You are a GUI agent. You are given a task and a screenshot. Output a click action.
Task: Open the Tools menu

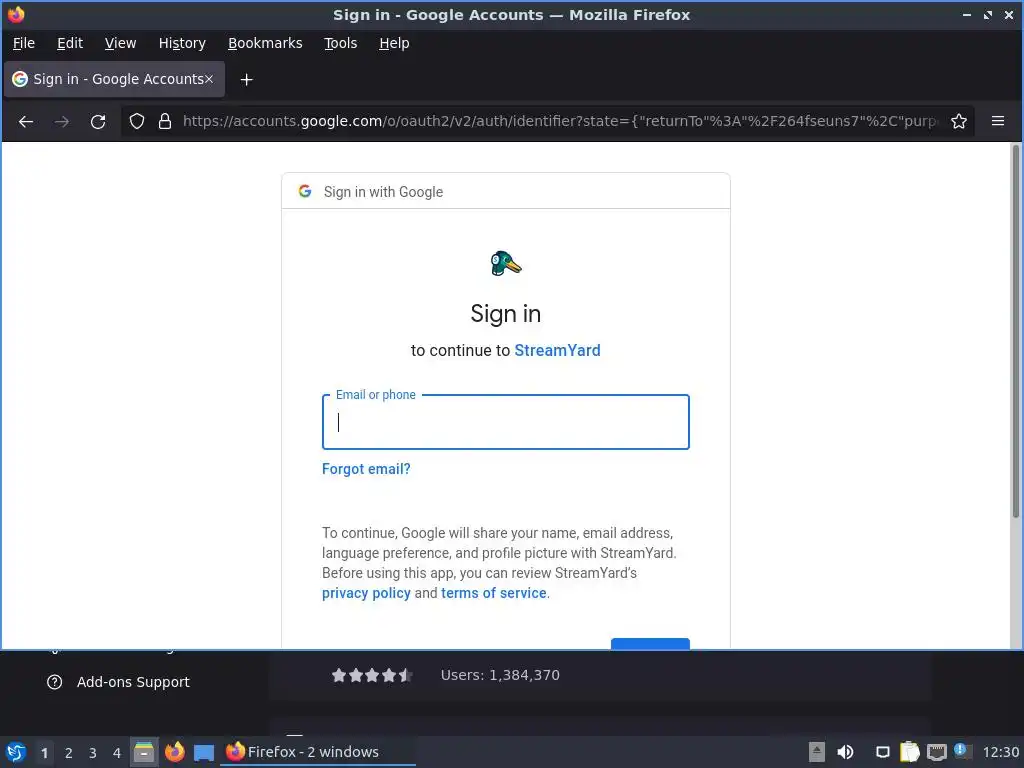coord(340,43)
